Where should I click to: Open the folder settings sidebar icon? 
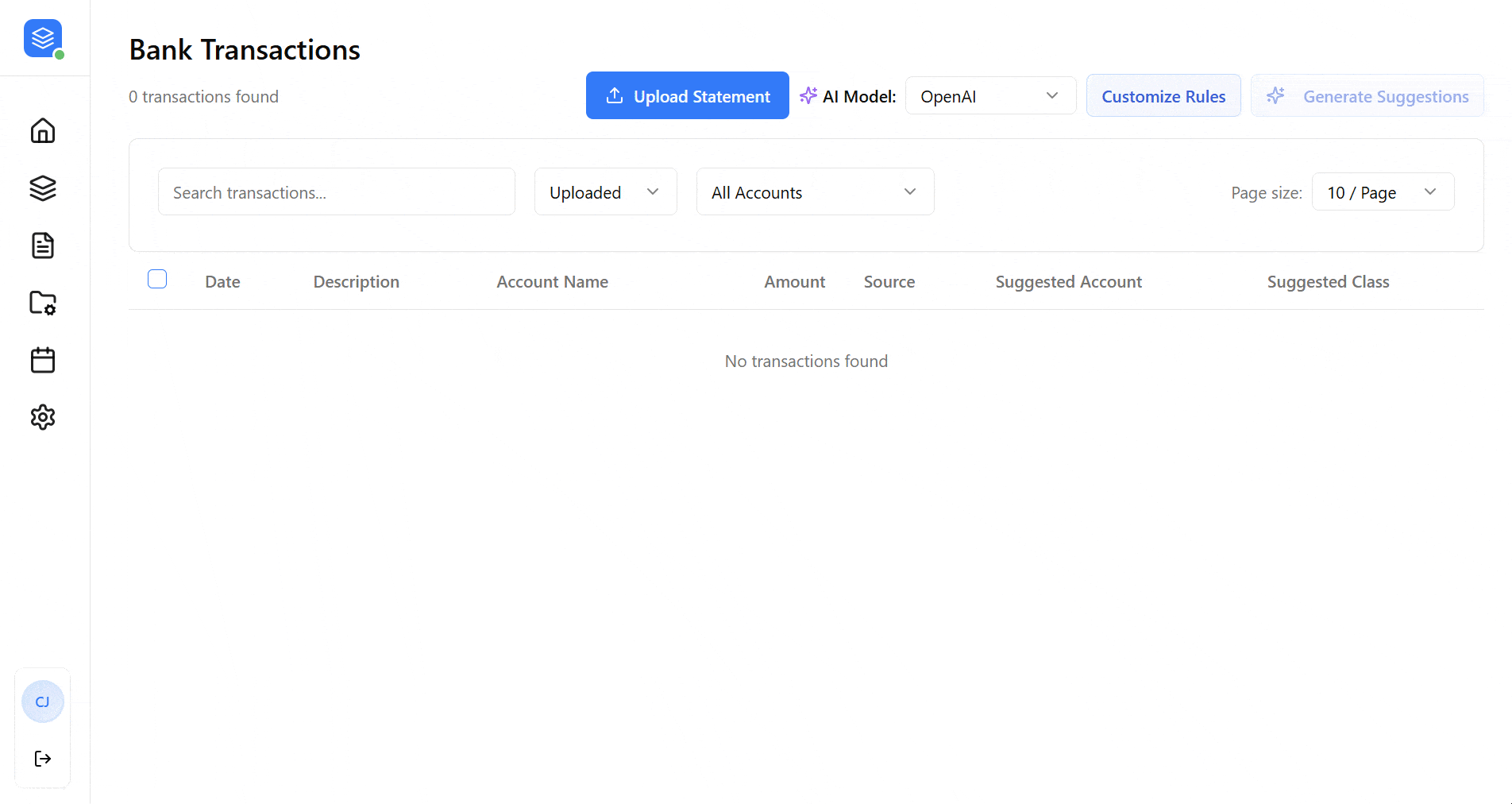tap(43, 303)
